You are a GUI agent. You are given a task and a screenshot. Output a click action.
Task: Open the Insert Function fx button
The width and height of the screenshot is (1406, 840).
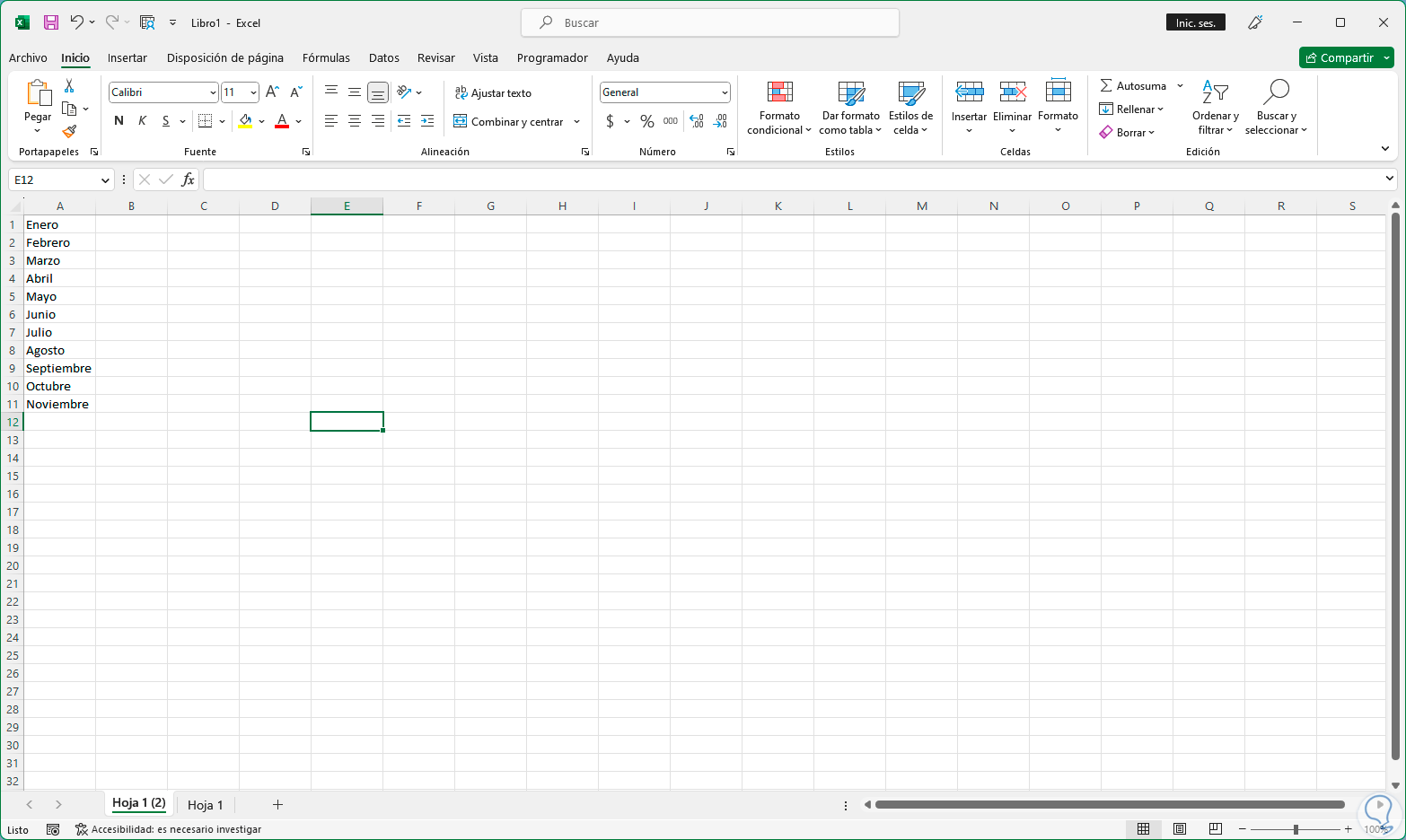[188, 179]
